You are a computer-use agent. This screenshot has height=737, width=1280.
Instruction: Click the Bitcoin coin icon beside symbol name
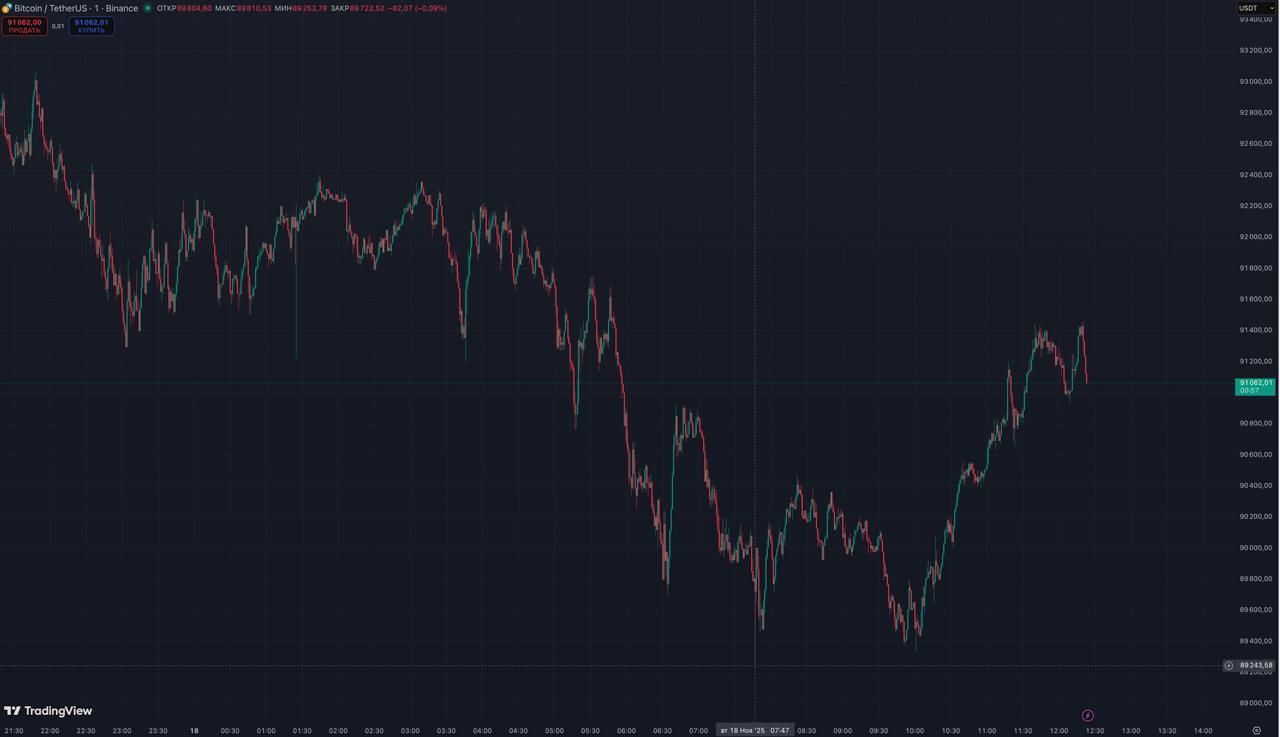(6, 8)
